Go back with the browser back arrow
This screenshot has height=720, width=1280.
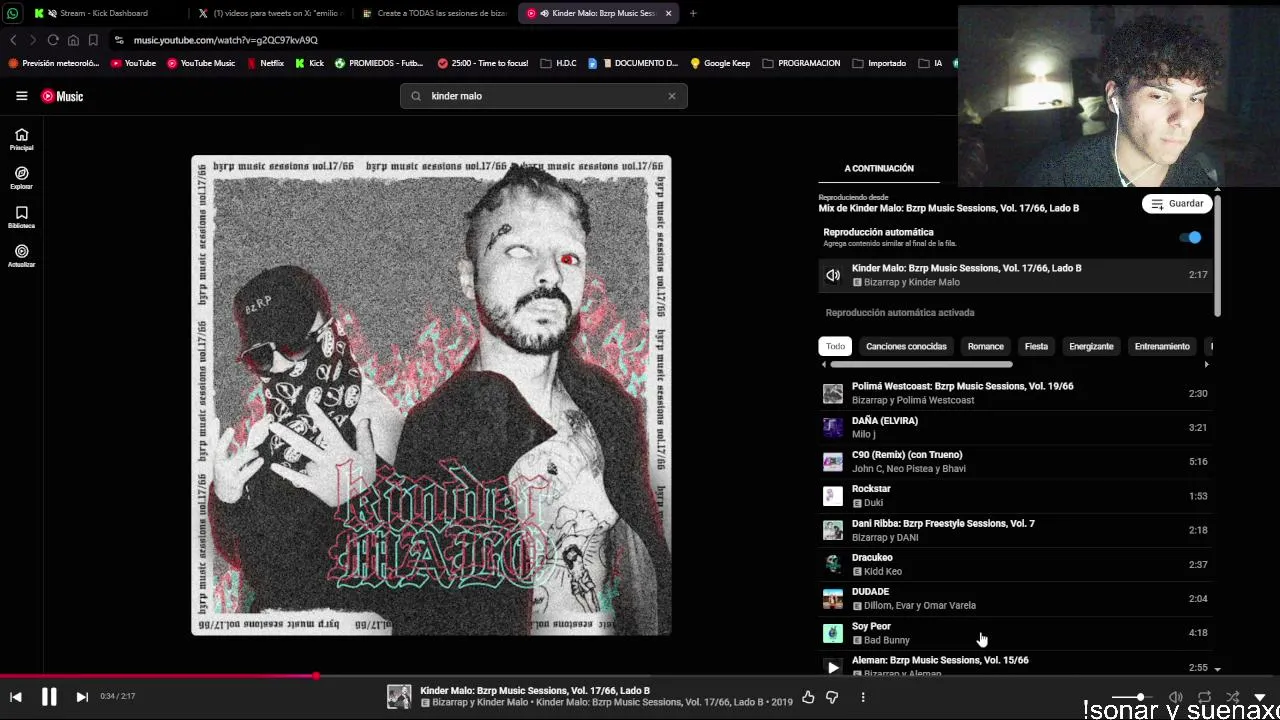[x=13, y=40]
